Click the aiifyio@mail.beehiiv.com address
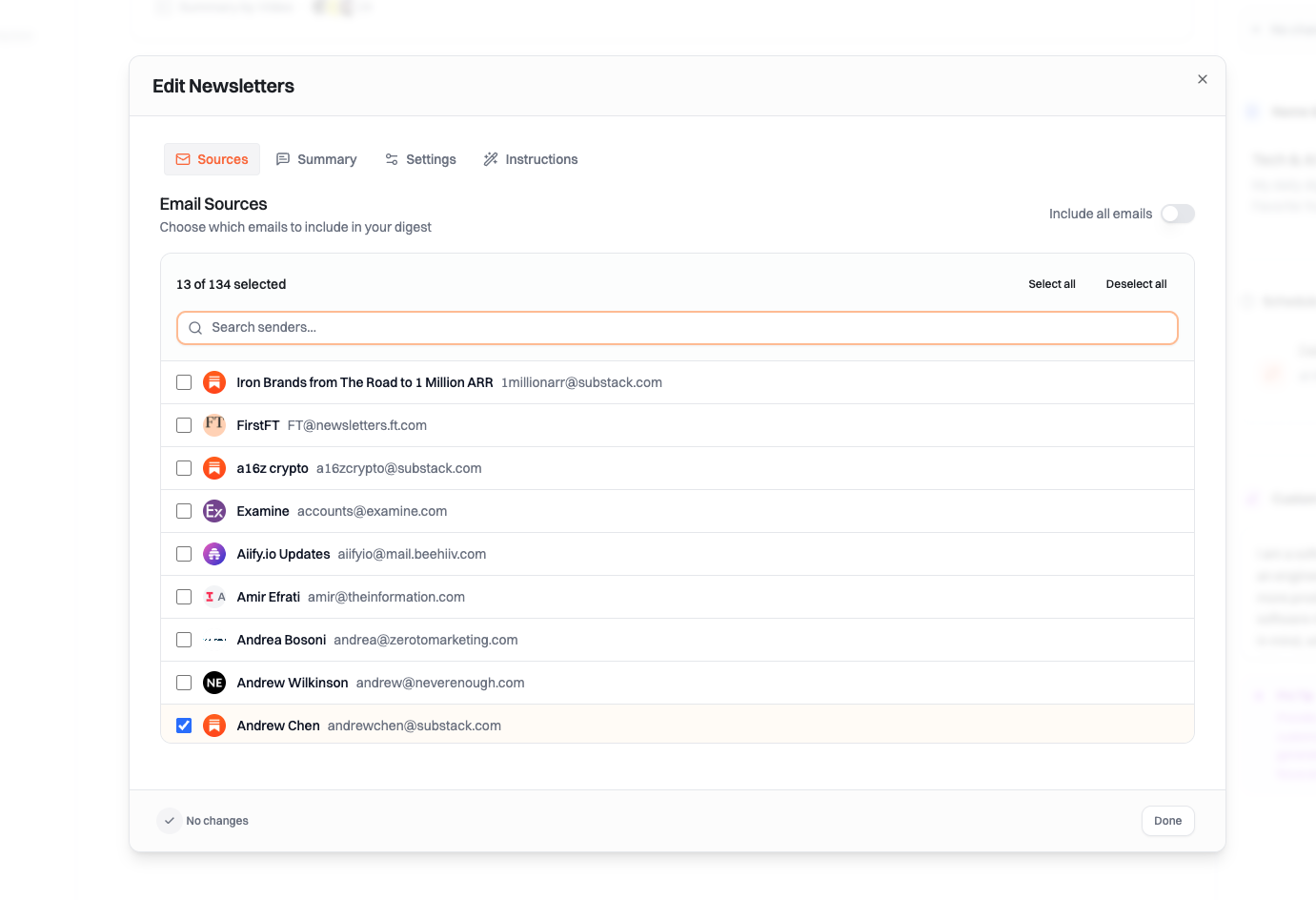Viewport: 1316px width, 900px height. (x=412, y=554)
